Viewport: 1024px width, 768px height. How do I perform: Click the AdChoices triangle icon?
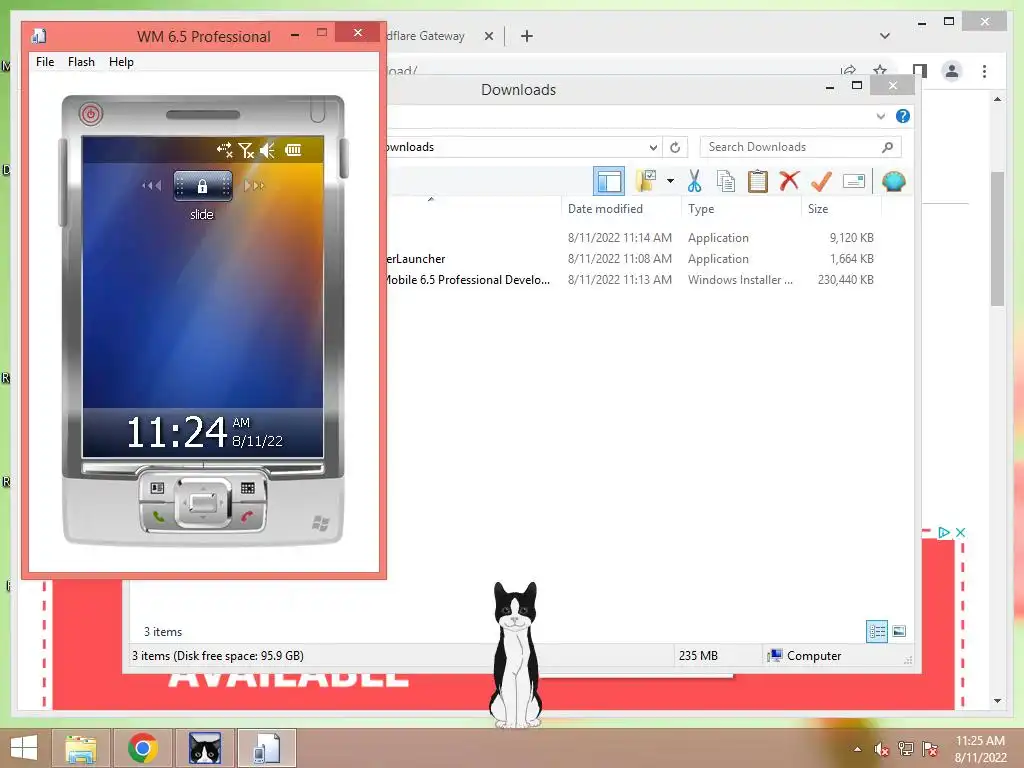[943, 532]
